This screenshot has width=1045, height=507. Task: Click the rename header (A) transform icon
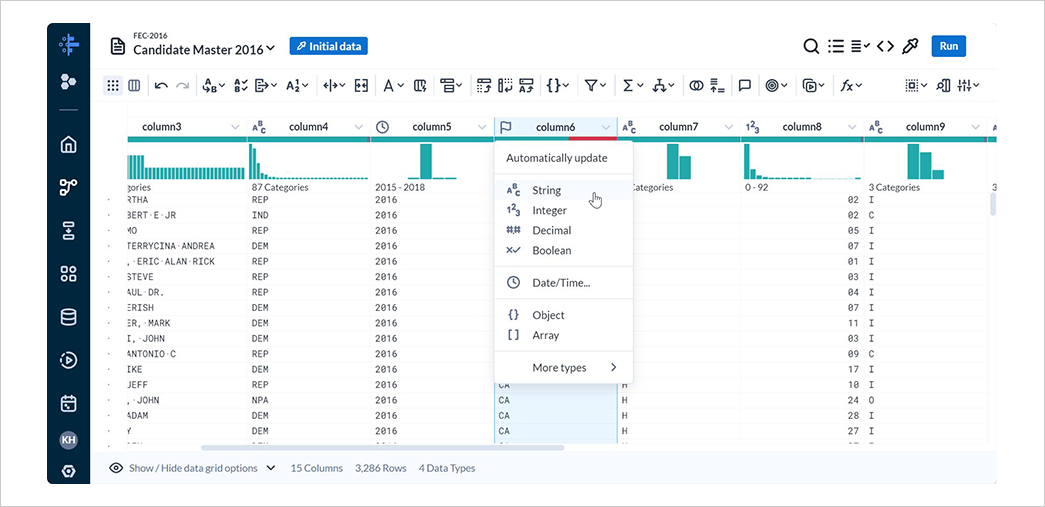[x=526, y=85]
